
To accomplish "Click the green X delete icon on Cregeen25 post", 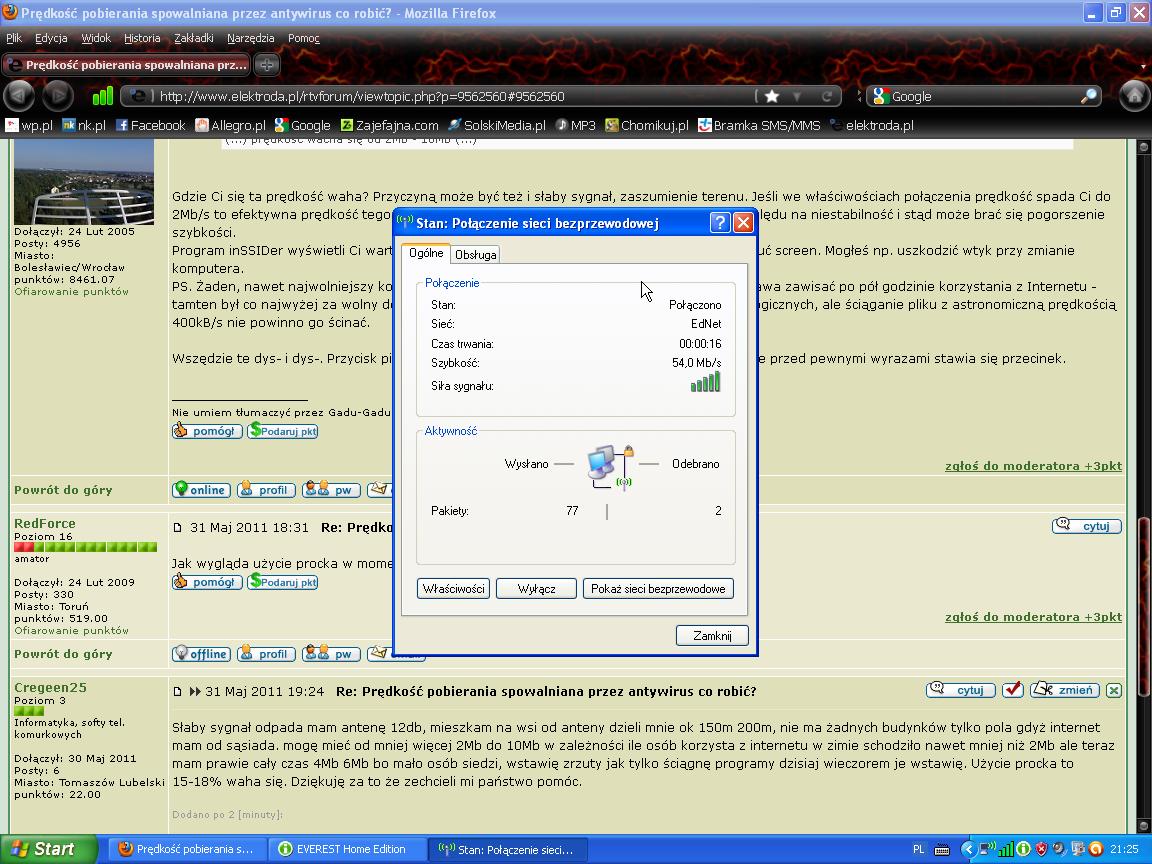I will tap(1114, 690).
